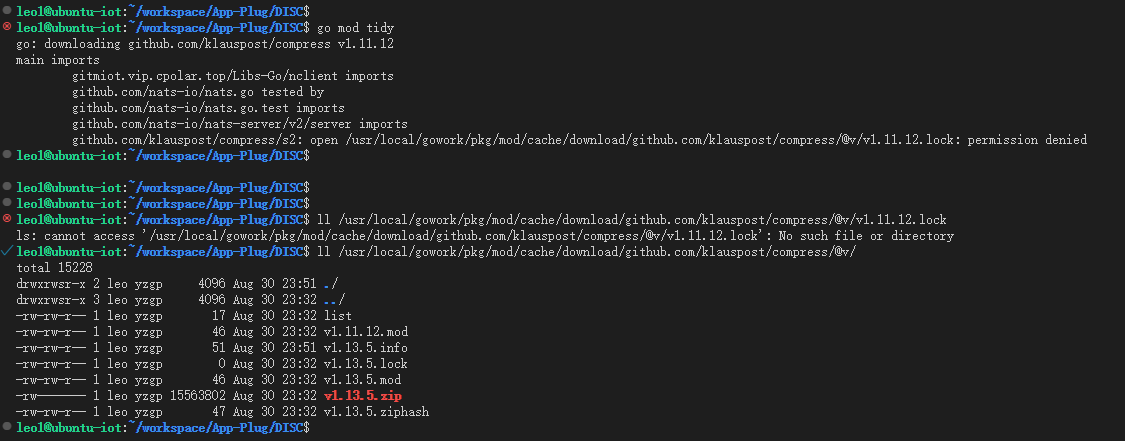Click the red error marker beside go mod tidy
1125x441 pixels.
(7, 27)
